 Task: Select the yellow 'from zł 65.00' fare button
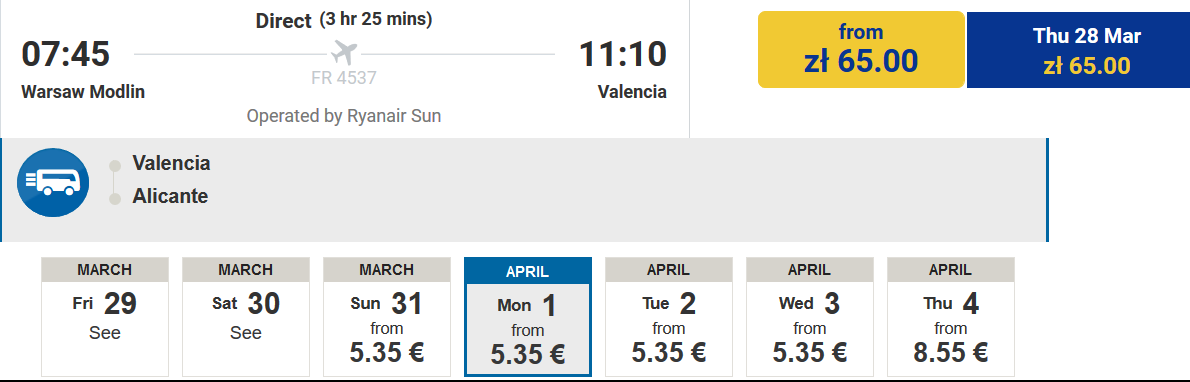pos(861,49)
